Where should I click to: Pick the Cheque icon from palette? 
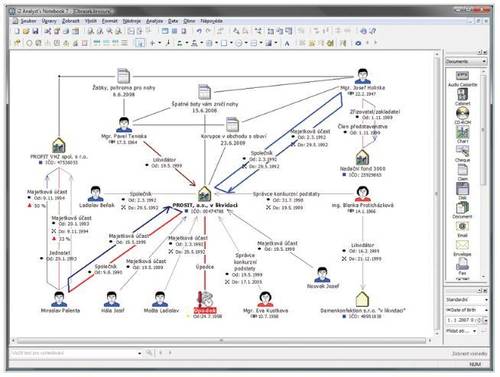click(x=462, y=151)
